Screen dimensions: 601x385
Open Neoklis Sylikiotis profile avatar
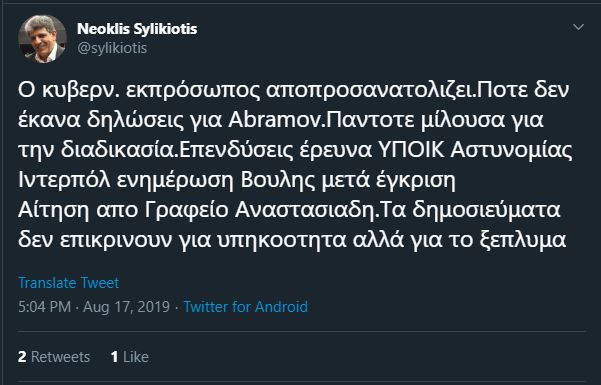42,39
